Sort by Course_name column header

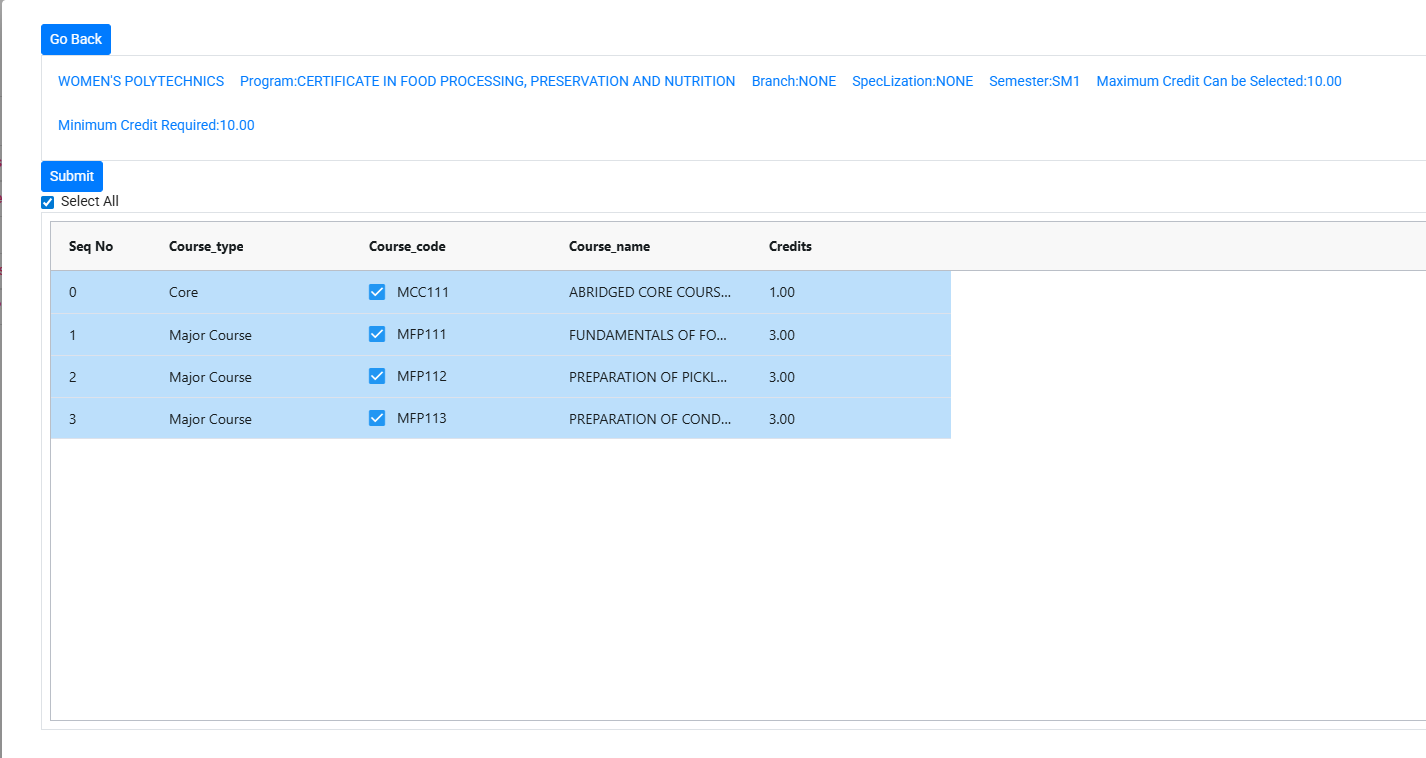coord(609,246)
